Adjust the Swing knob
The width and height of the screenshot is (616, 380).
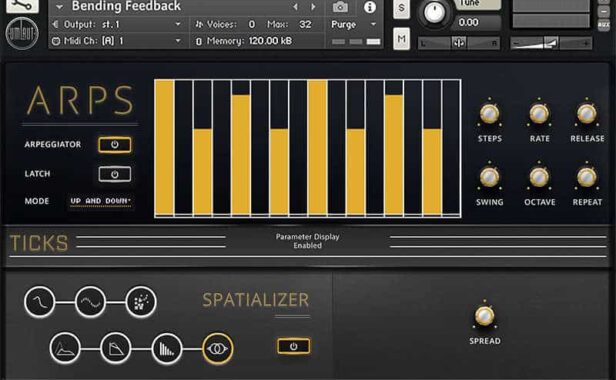(x=490, y=177)
